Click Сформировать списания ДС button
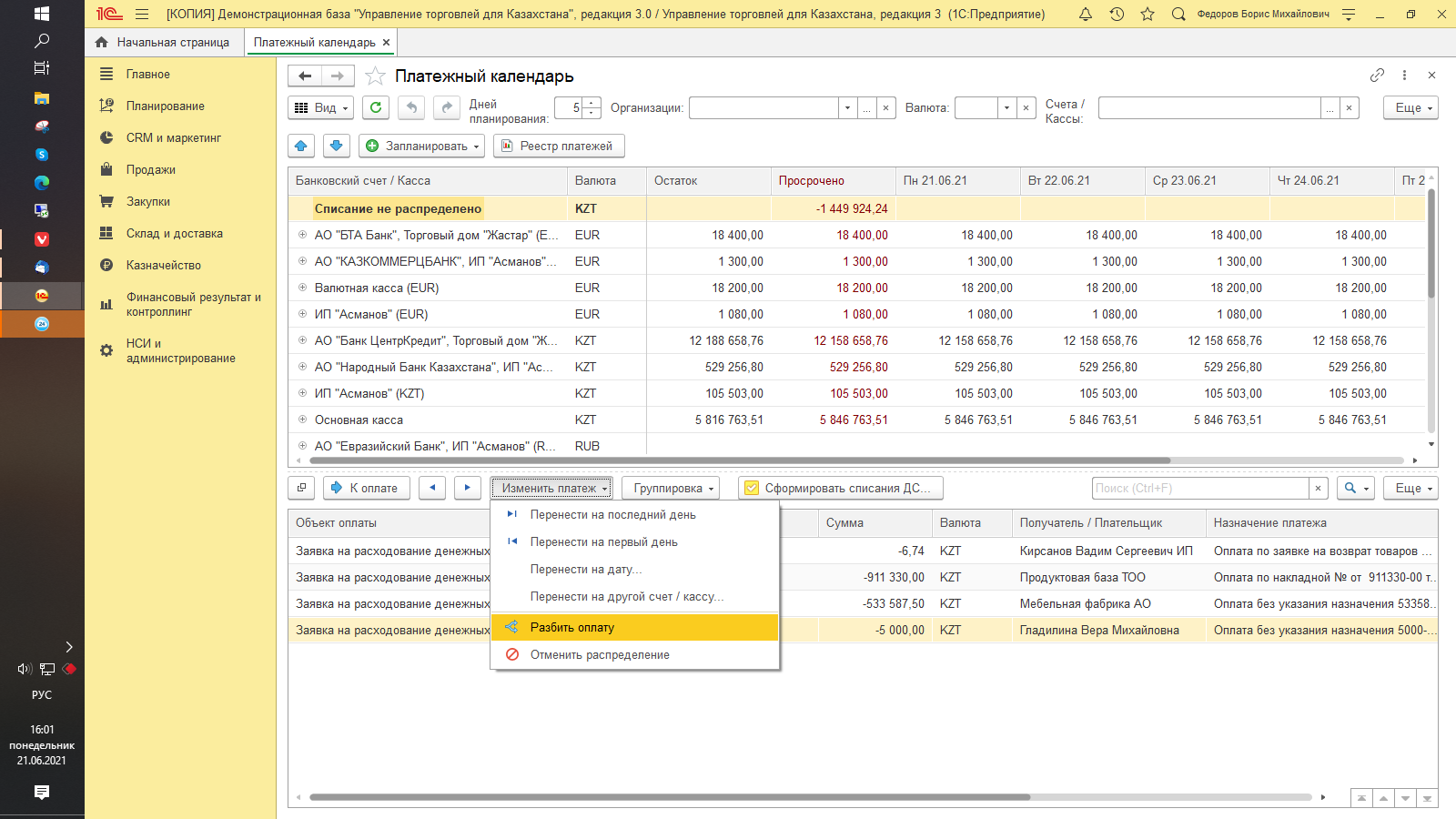Viewport: 1456px width, 819px height. coord(840,488)
